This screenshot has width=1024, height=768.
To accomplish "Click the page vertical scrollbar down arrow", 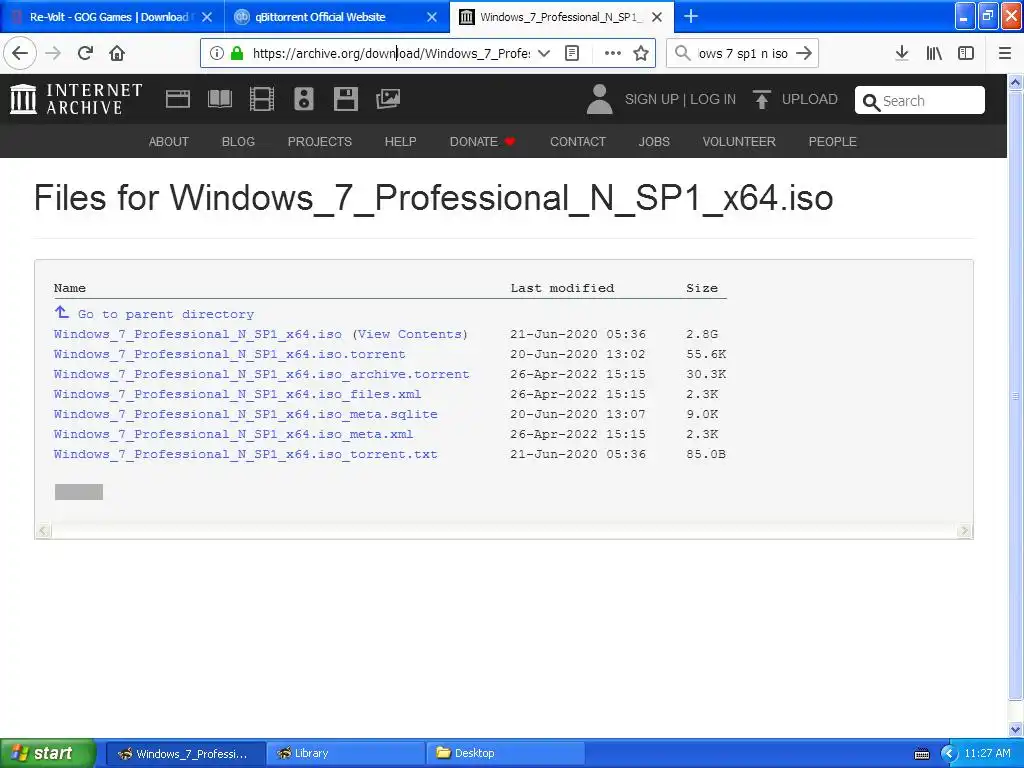I will (1016, 729).
